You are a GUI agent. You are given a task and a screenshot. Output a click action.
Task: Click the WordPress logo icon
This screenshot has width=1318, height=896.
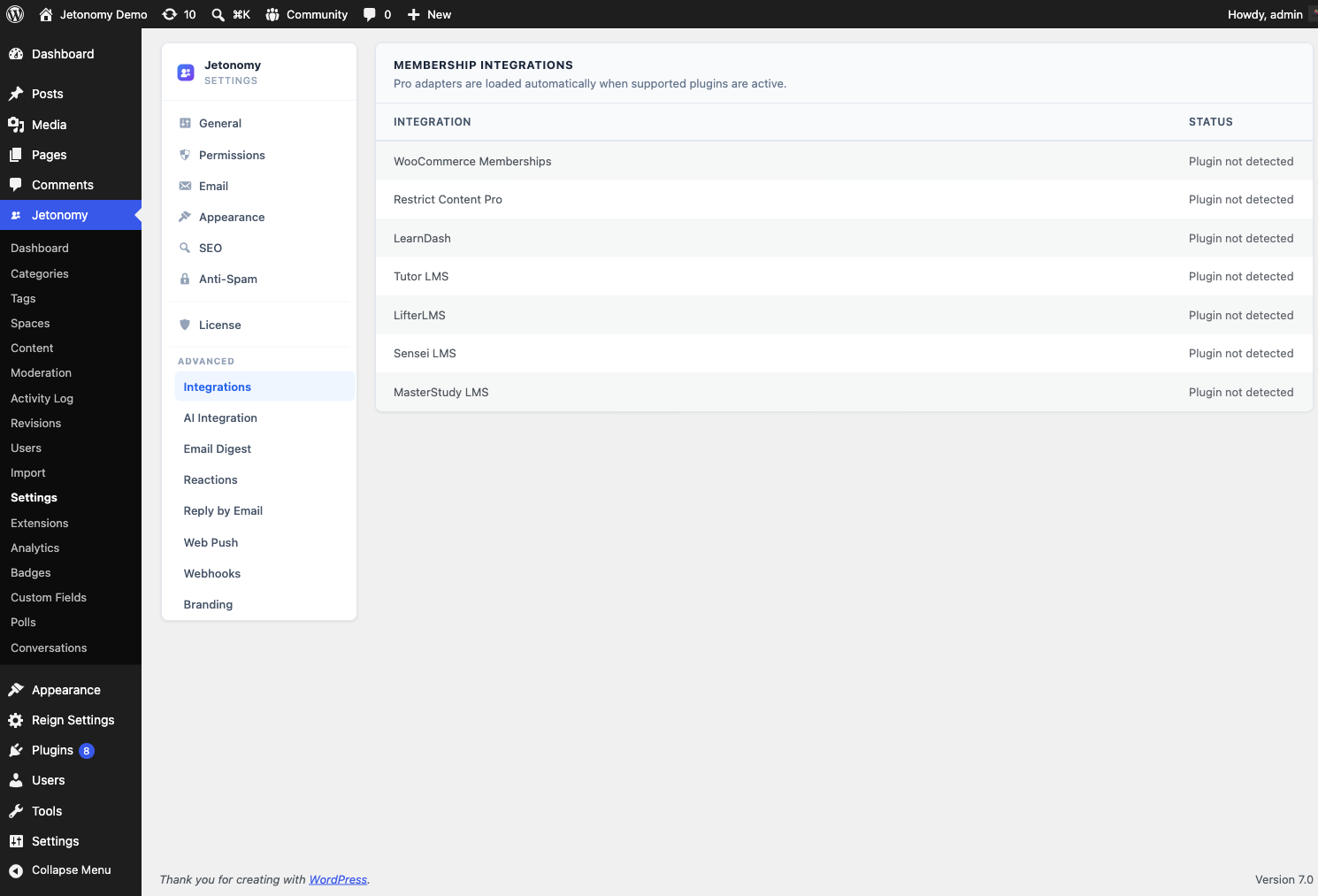click(x=15, y=14)
